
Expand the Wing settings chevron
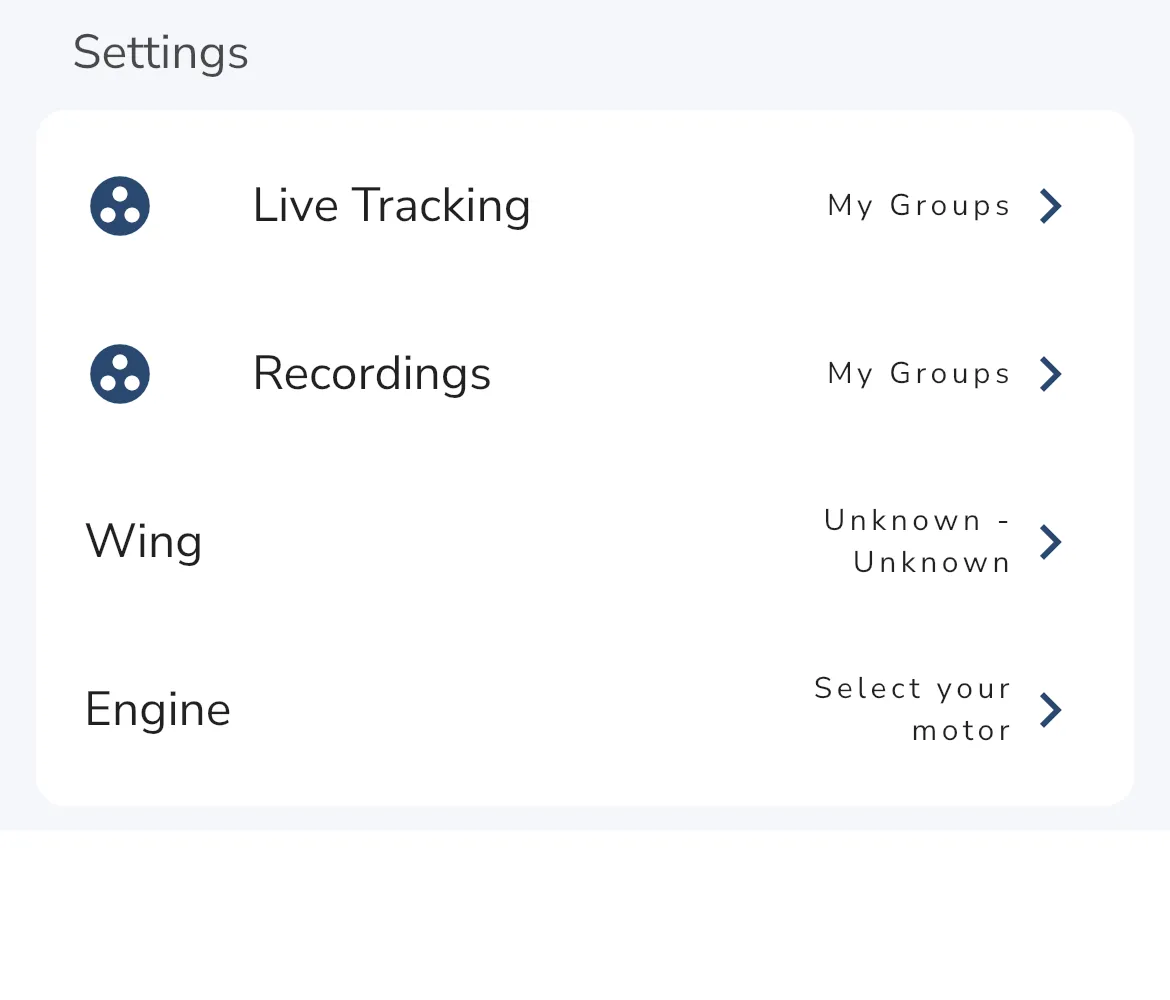click(x=1051, y=541)
